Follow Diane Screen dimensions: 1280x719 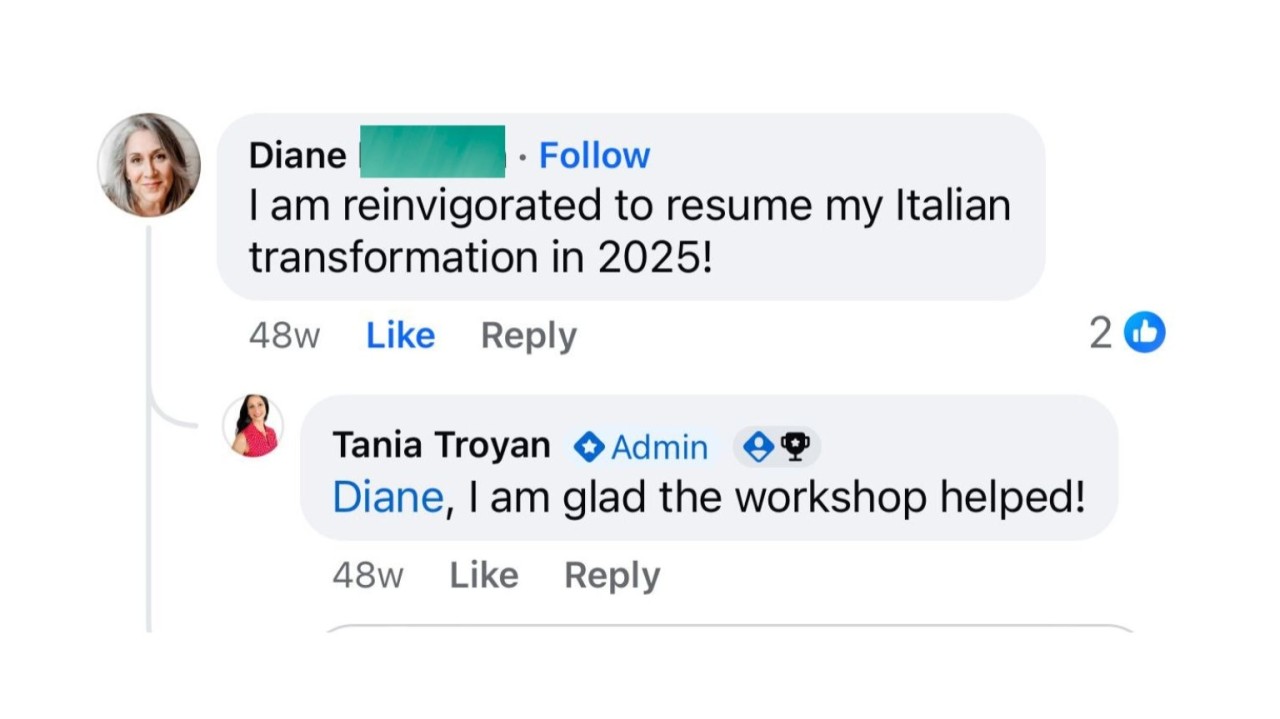[594, 156]
